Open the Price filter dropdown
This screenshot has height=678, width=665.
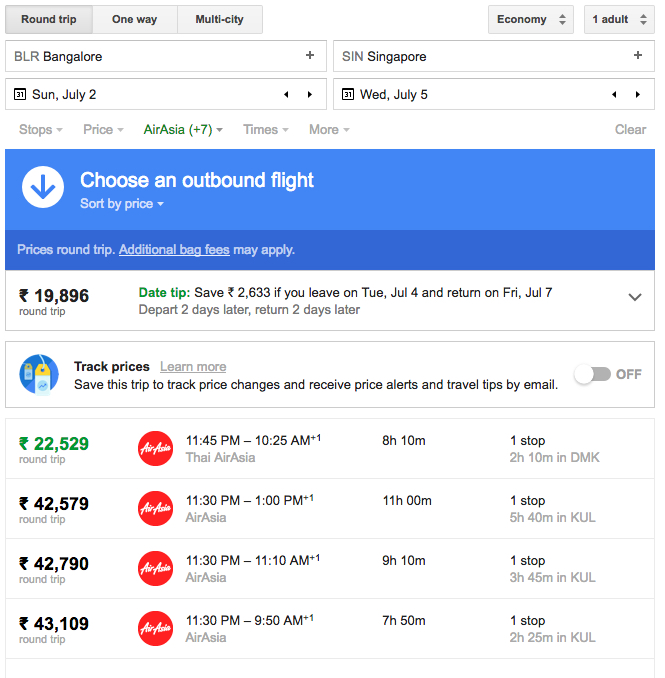[103, 130]
